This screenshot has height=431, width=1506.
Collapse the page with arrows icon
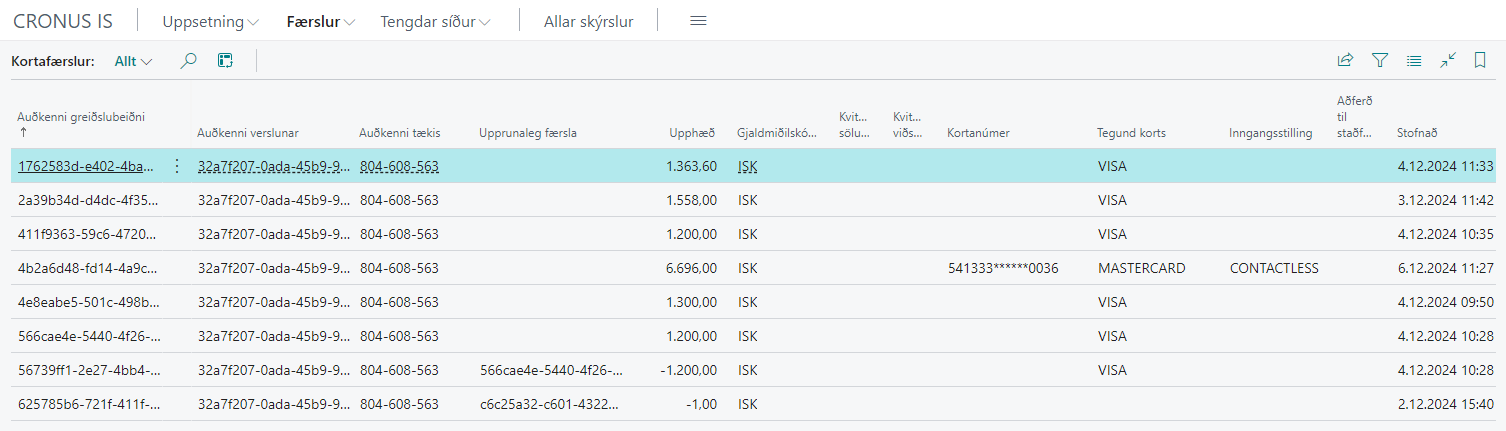pyautogui.click(x=1448, y=61)
